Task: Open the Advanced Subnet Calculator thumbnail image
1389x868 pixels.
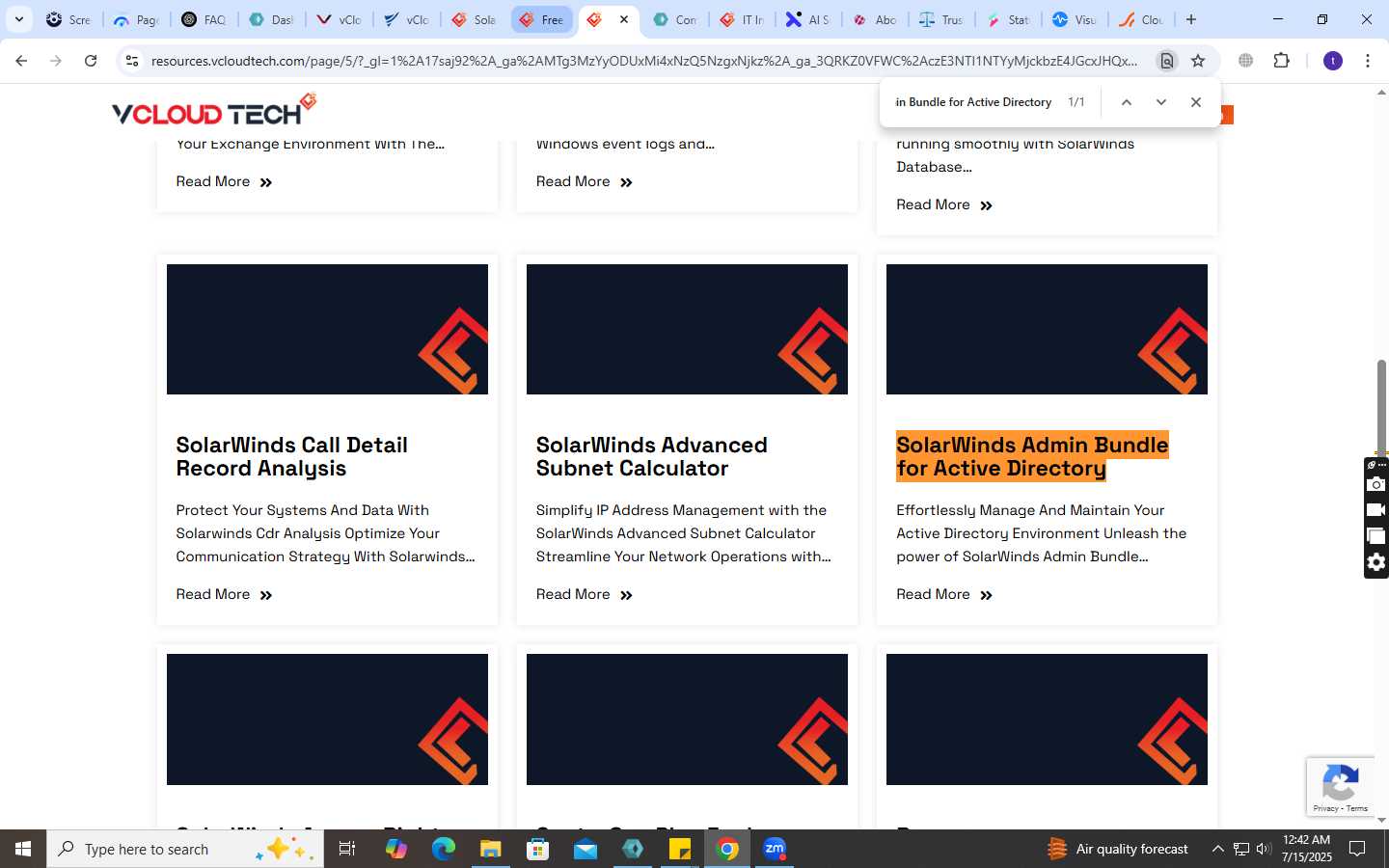Action: point(687,329)
